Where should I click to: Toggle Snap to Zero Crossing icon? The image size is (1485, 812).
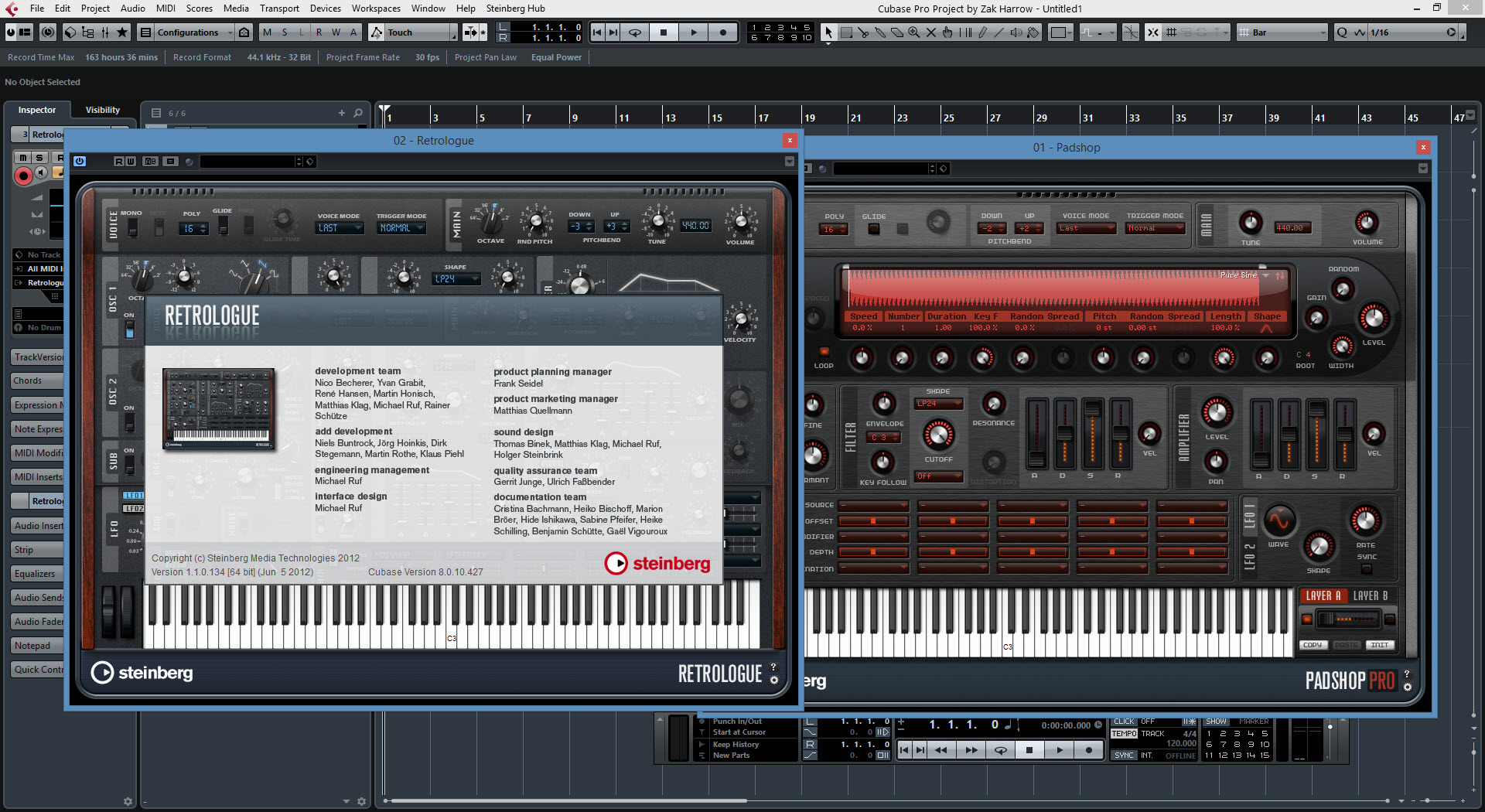tap(1131, 32)
